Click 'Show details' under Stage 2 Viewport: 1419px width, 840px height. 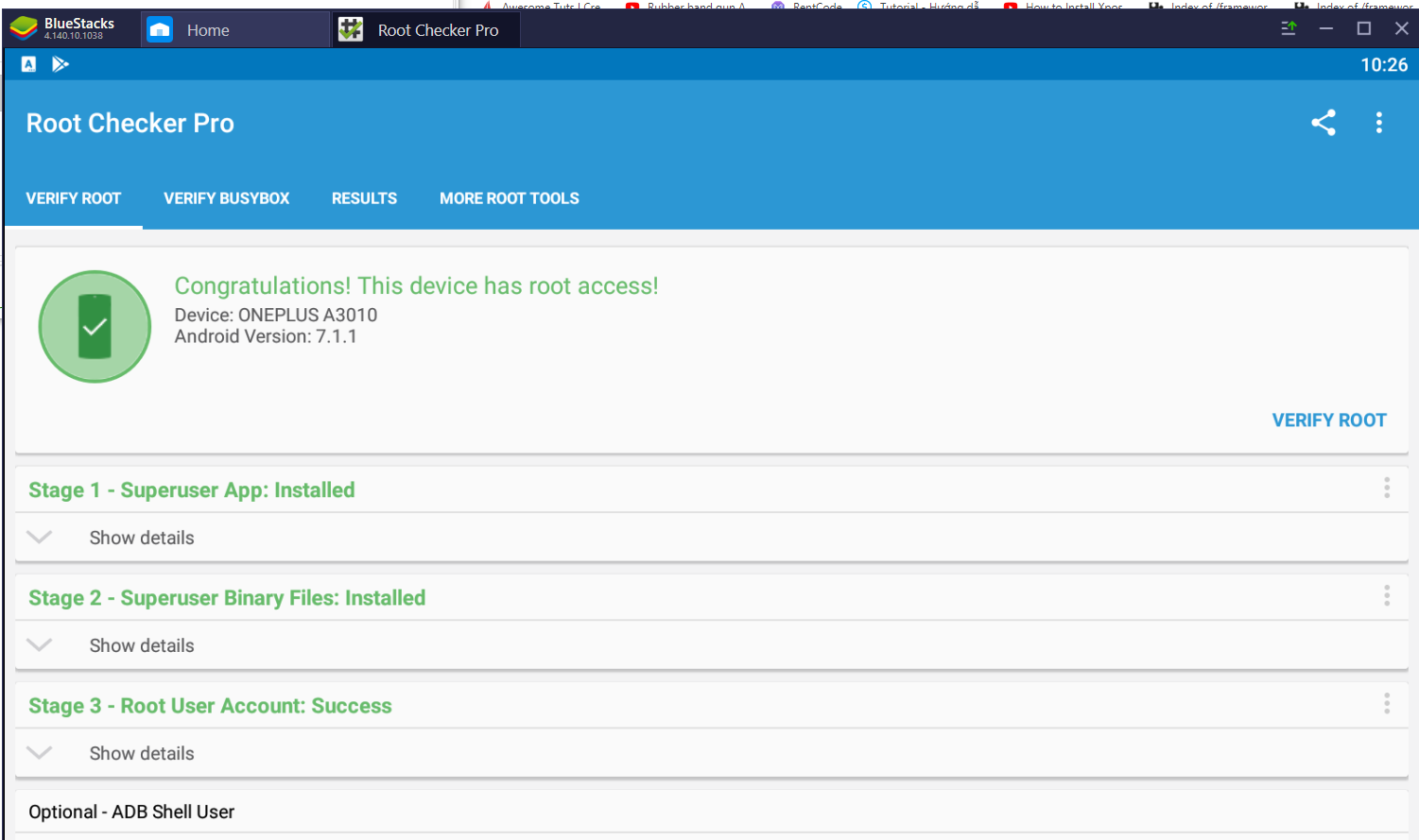coord(142,645)
